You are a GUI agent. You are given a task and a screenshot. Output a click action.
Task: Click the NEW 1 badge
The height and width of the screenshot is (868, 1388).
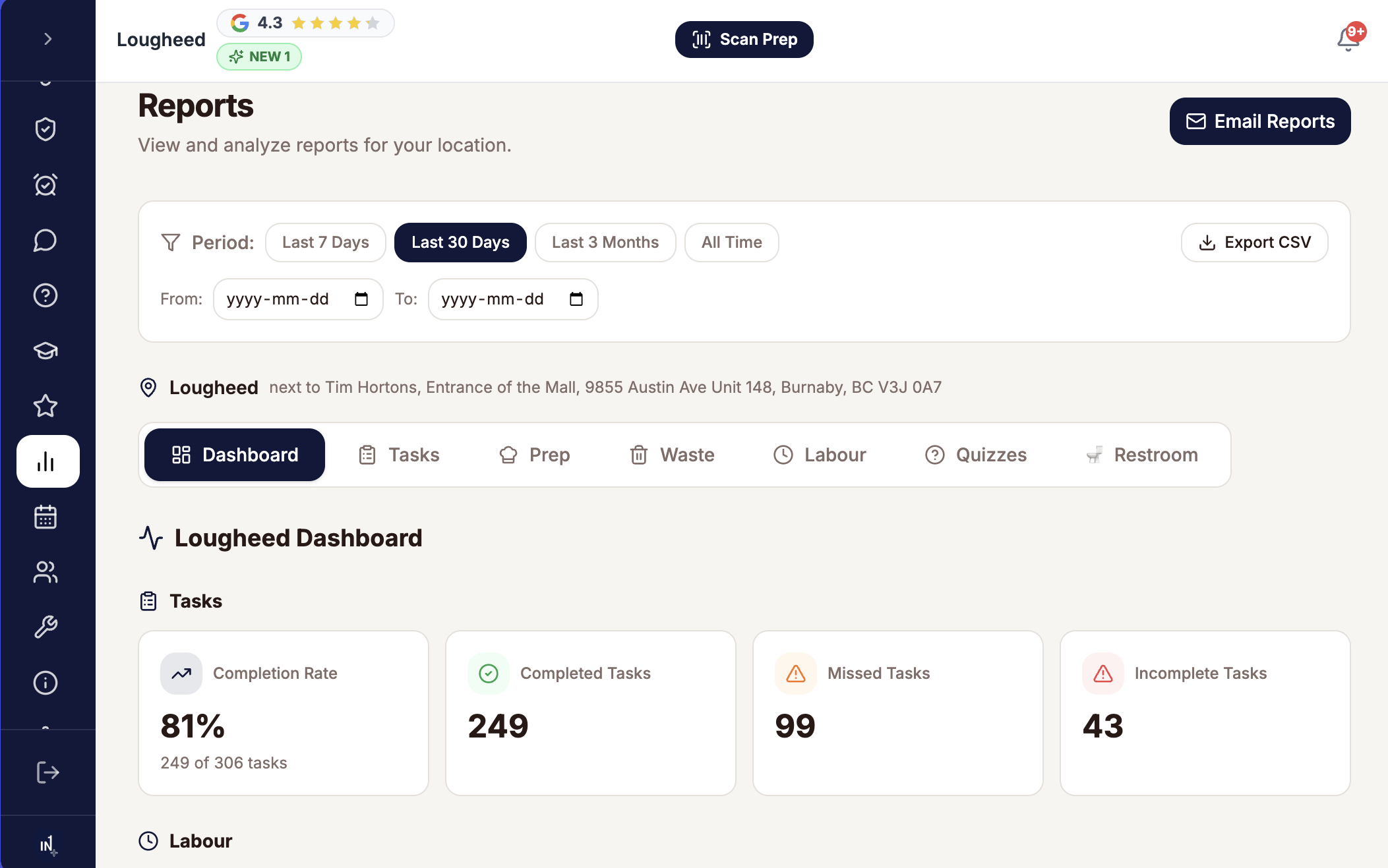pyautogui.click(x=259, y=57)
